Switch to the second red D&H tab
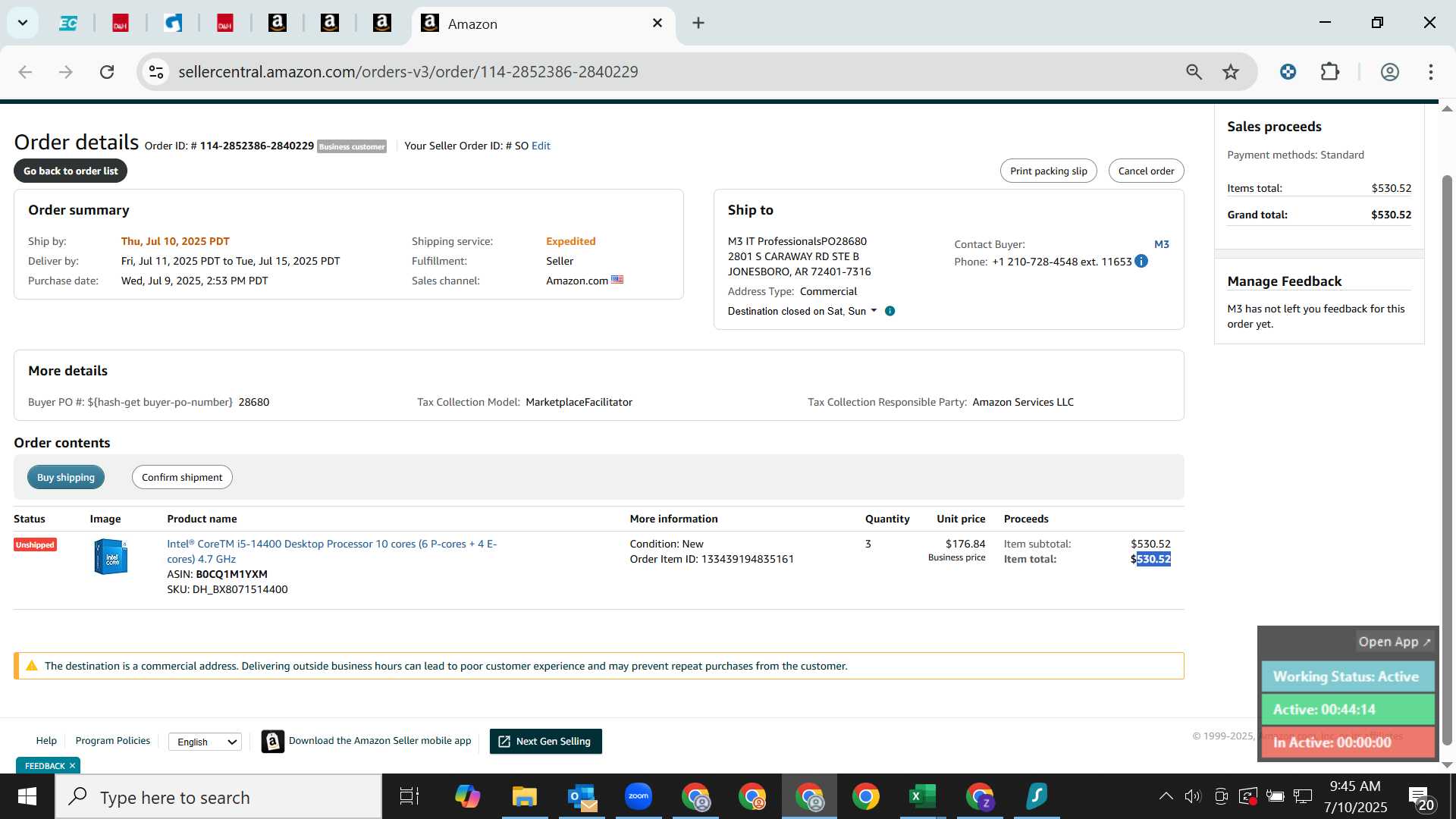1456x819 pixels. [225, 24]
